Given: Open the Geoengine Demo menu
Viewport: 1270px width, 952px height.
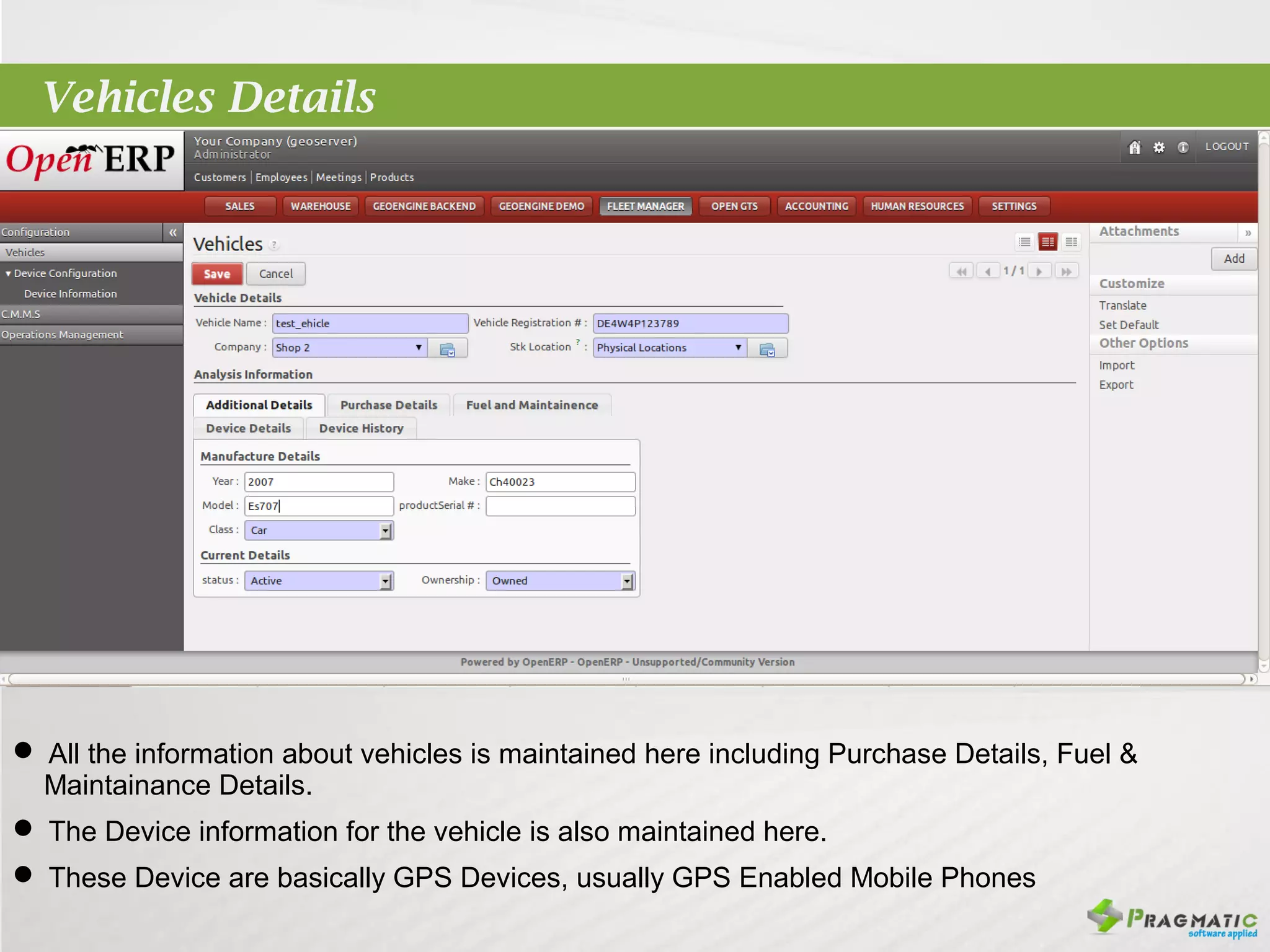Looking at the screenshot, I should coord(541,206).
